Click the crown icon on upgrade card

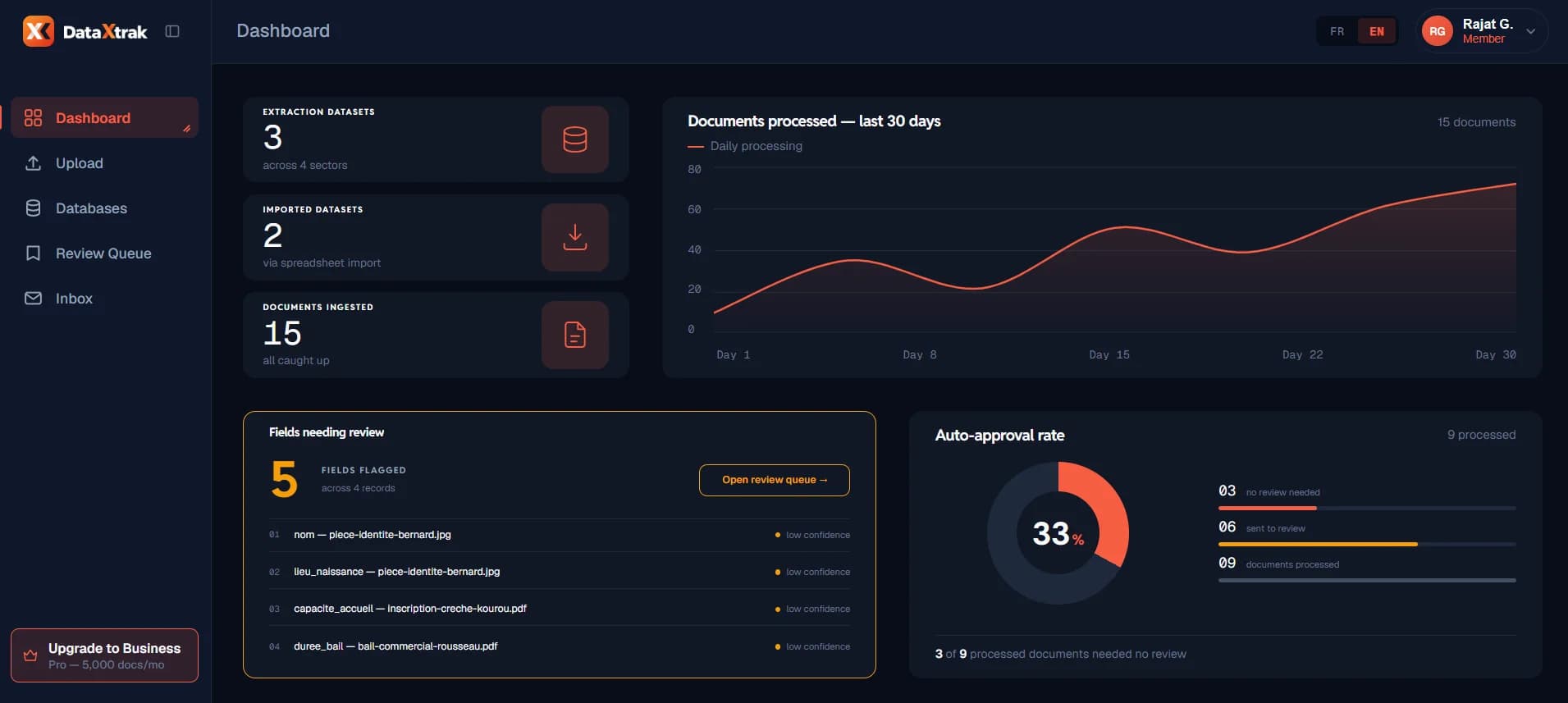pos(30,655)
